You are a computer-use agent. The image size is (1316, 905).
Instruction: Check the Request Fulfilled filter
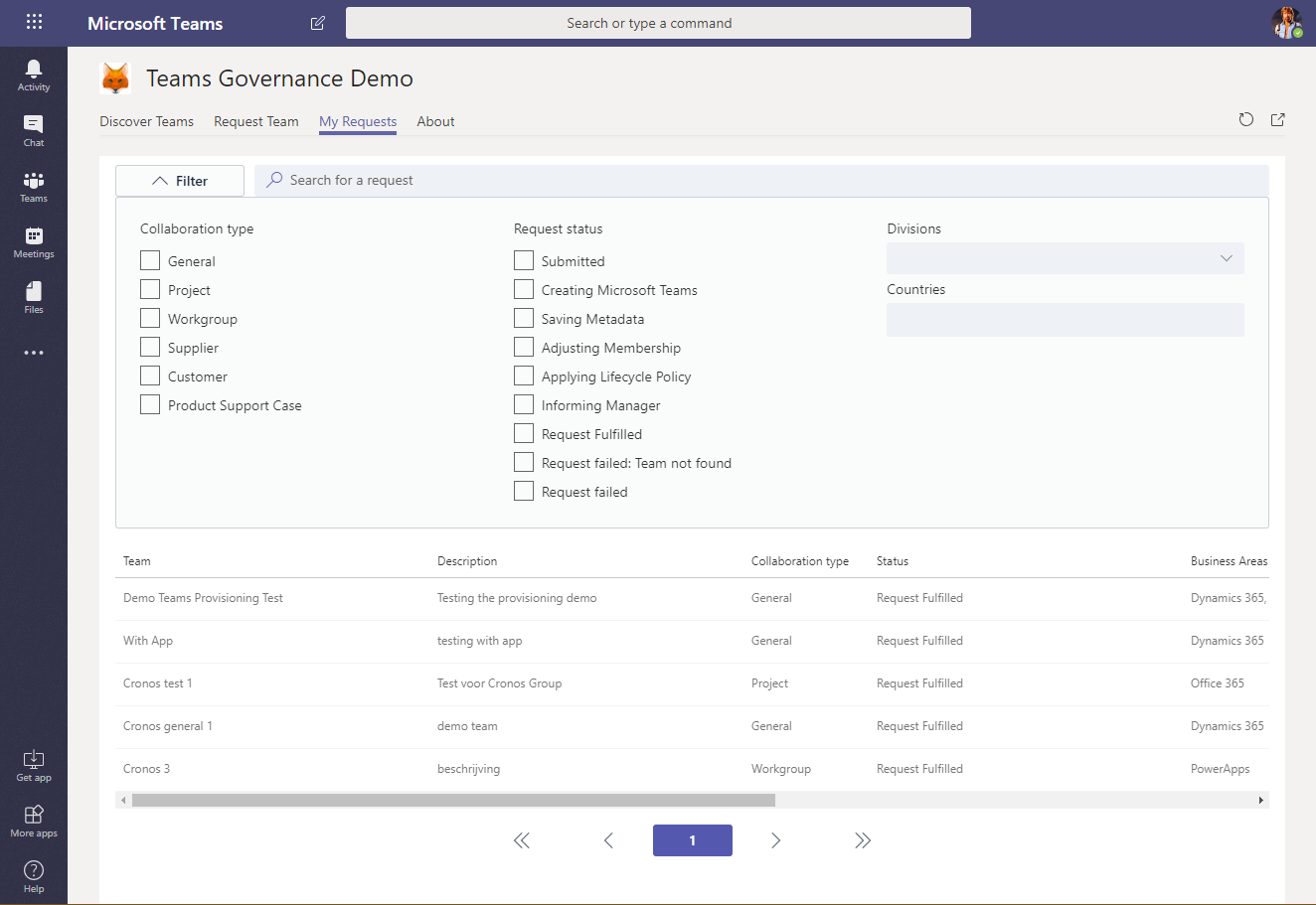click(524, 433)
